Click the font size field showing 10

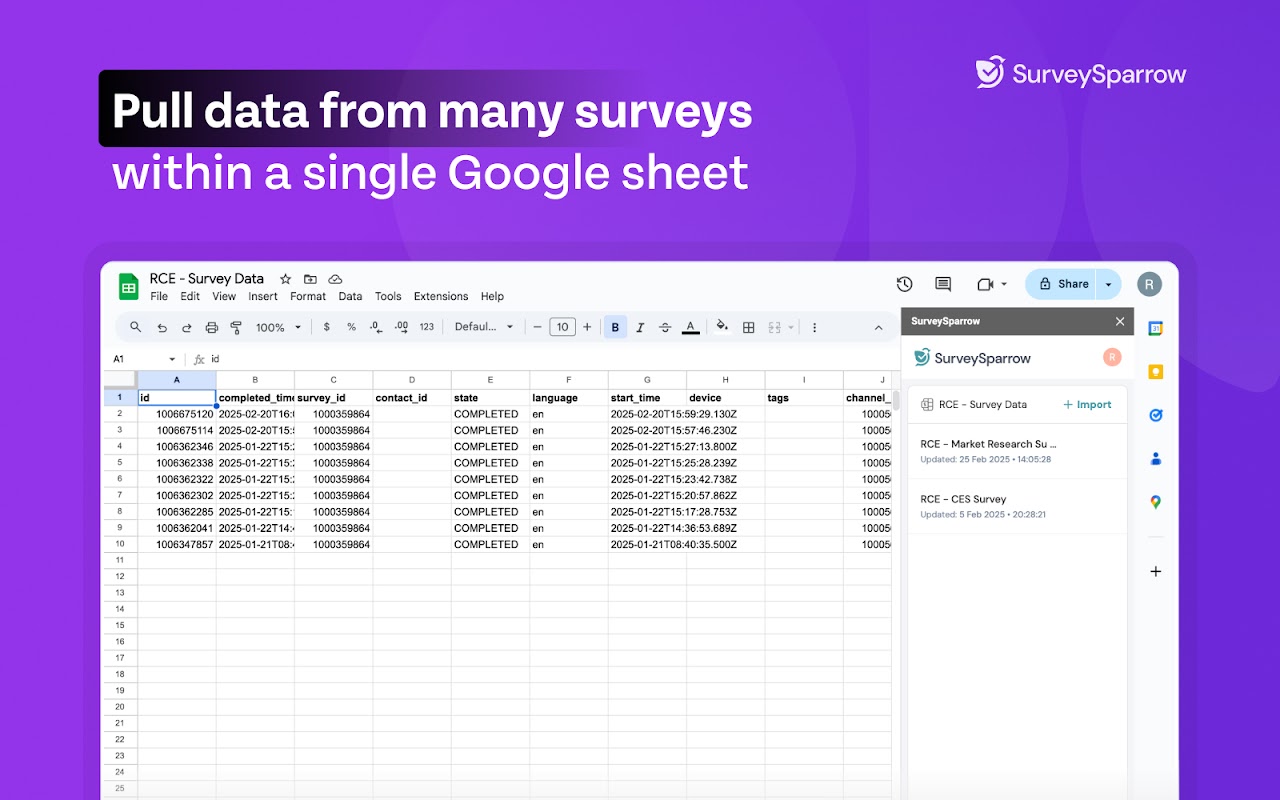[562, 327]
